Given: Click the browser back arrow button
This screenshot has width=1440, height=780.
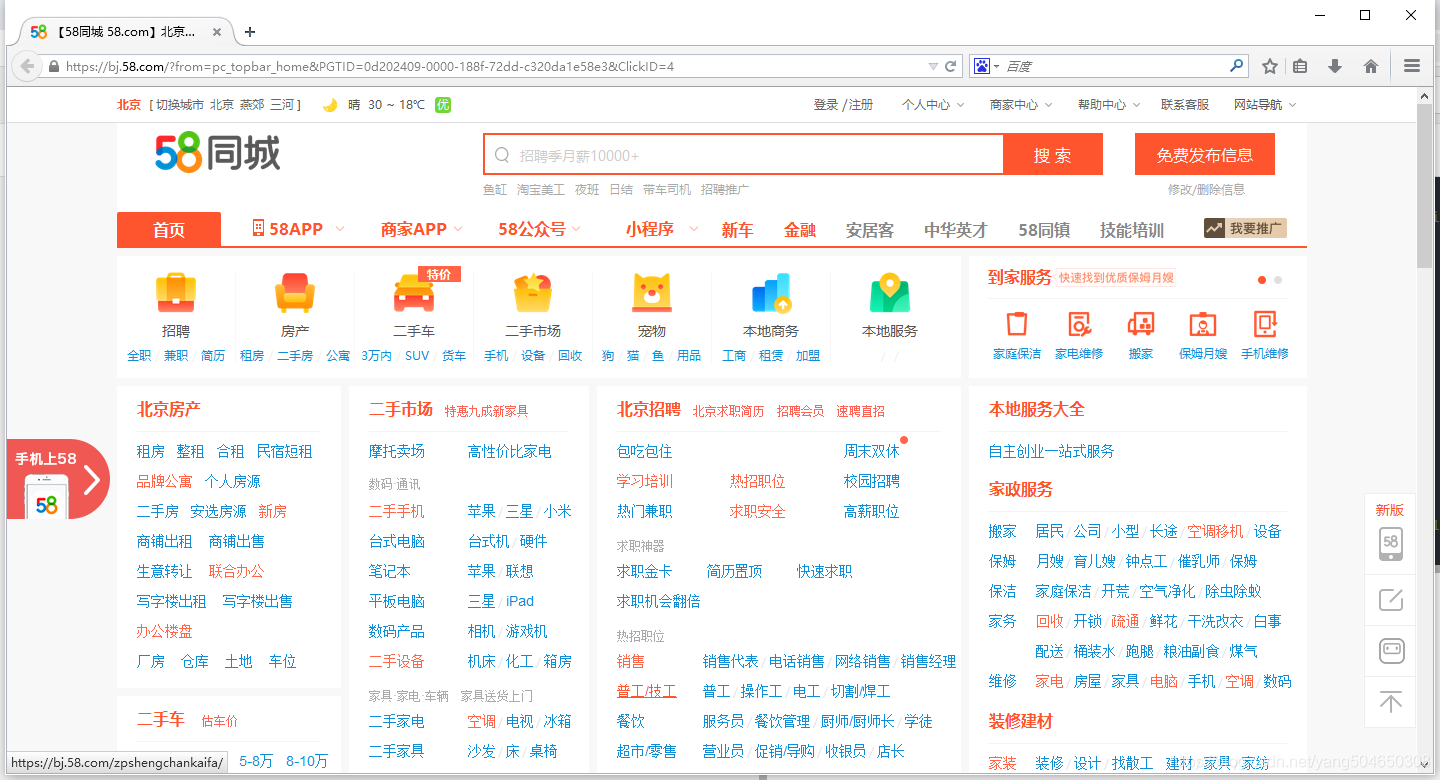Looking at the screenshot, I should (27, 66).
